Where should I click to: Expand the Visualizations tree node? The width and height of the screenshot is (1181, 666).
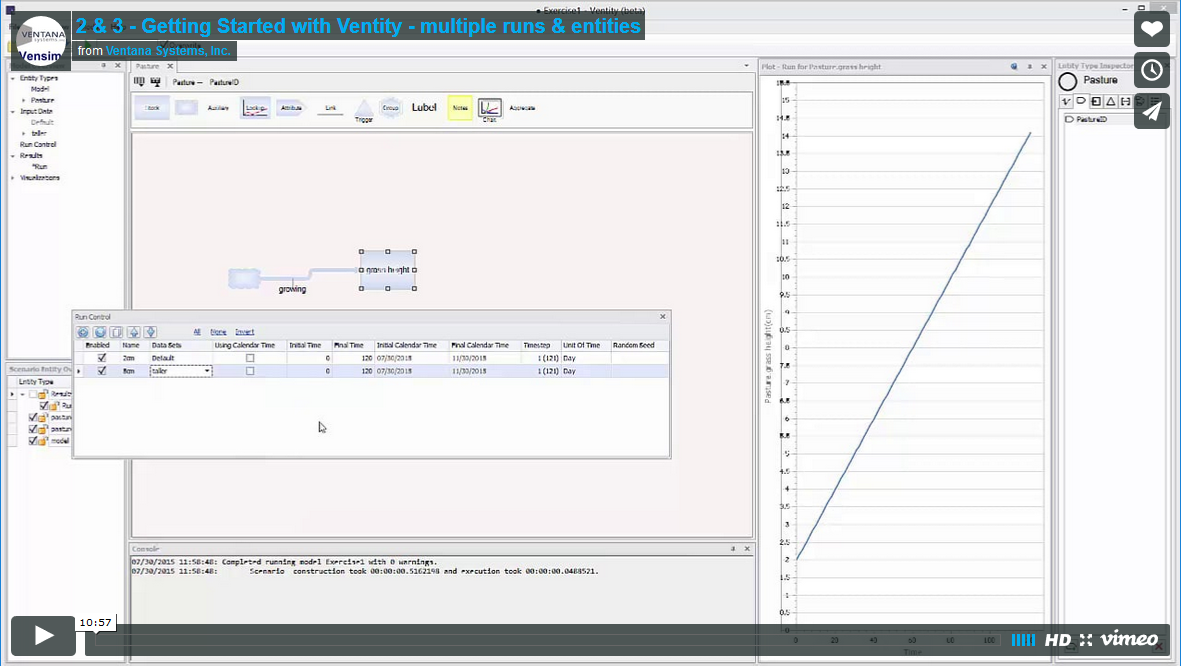click(13, 178)
